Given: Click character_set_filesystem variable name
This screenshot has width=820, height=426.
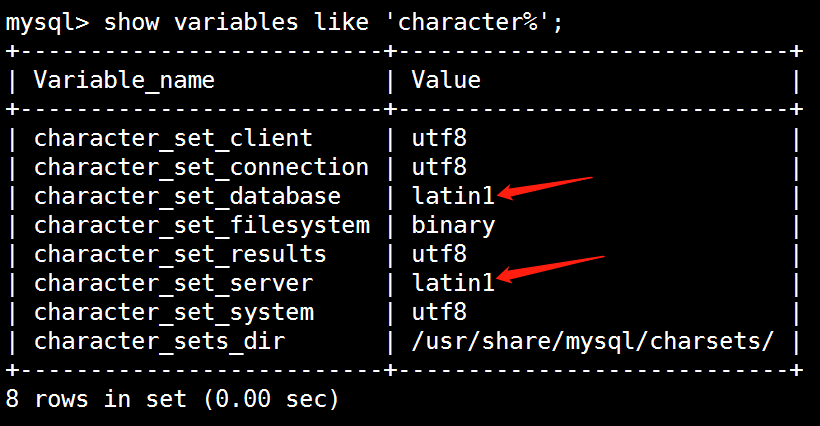Looking at the screenshot, I should 201,225.
